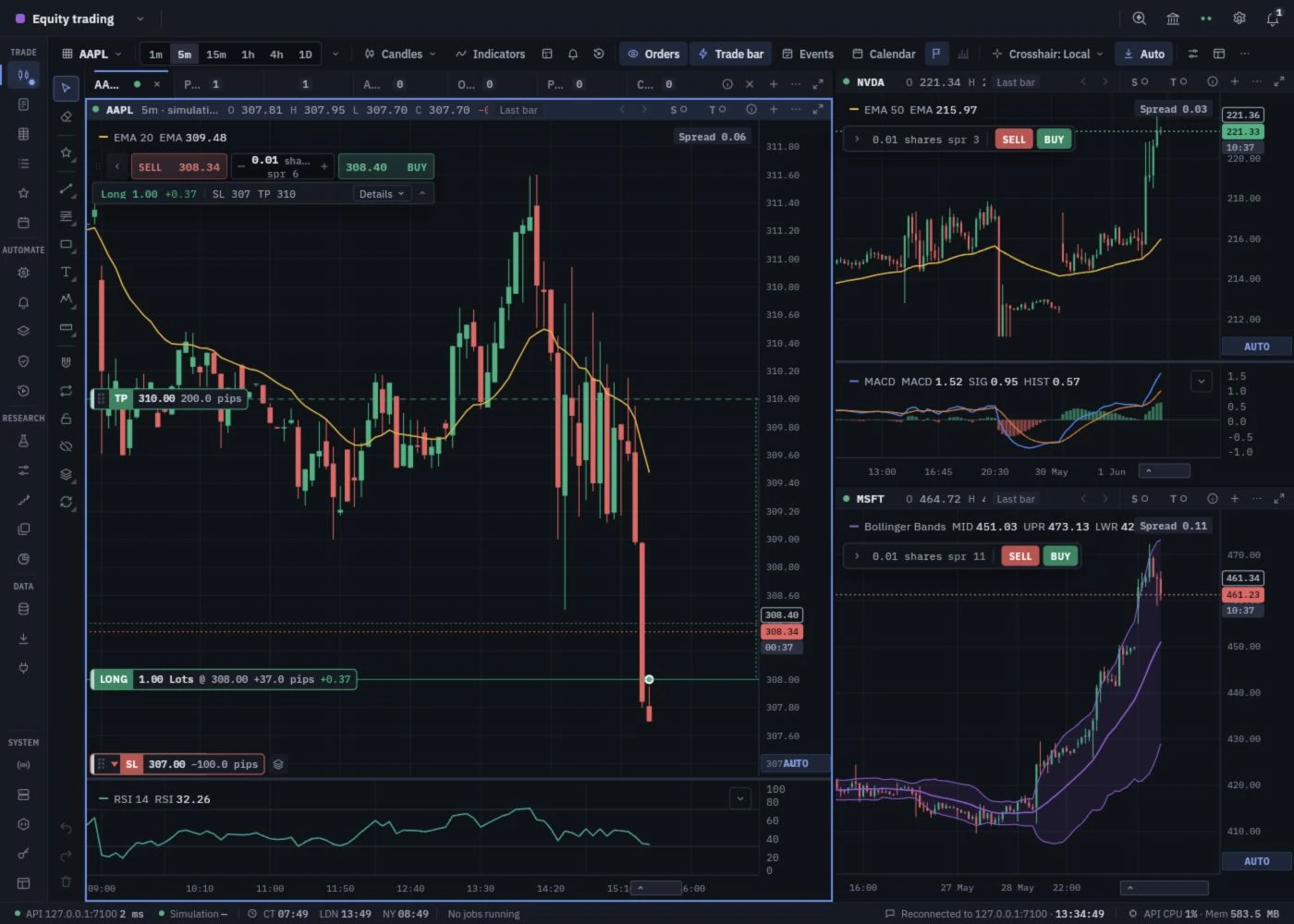This screenshot has width=1294, height=924.
Task: Open the AAPL symbol selector dropdown
Action: tap(92, 55)
